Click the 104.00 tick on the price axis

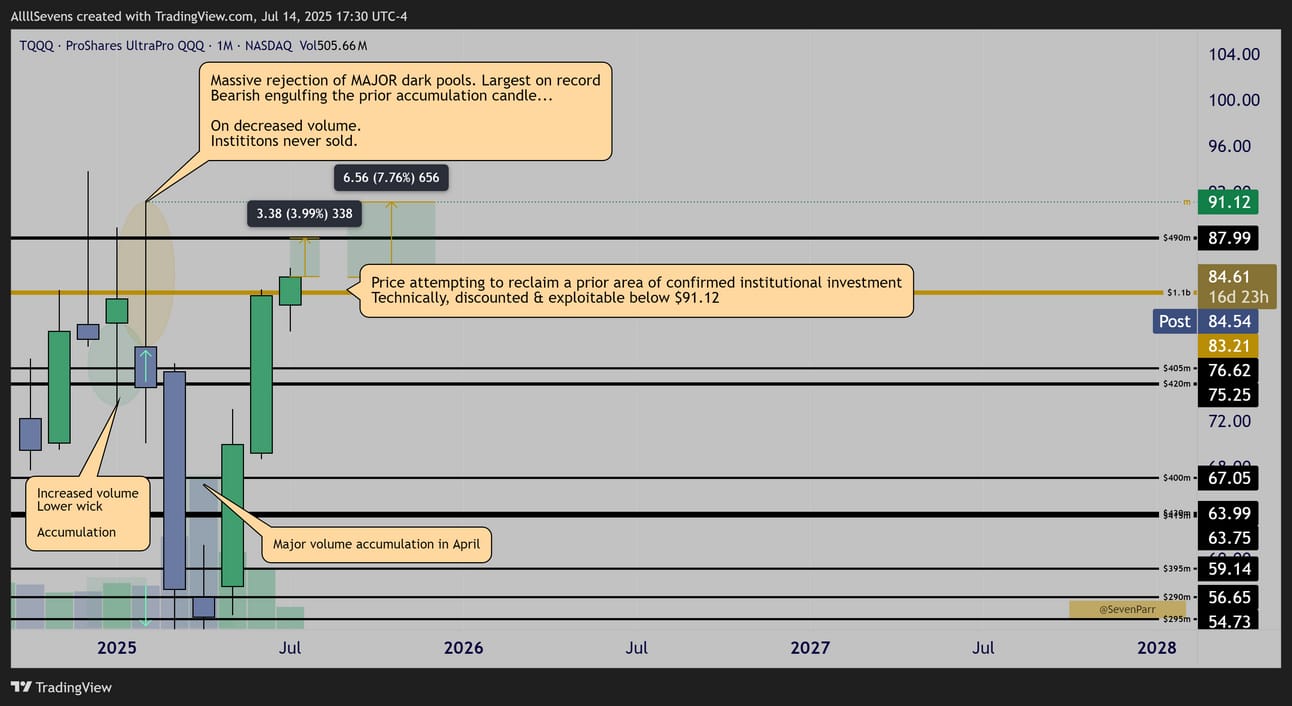tap(1235, 55)
